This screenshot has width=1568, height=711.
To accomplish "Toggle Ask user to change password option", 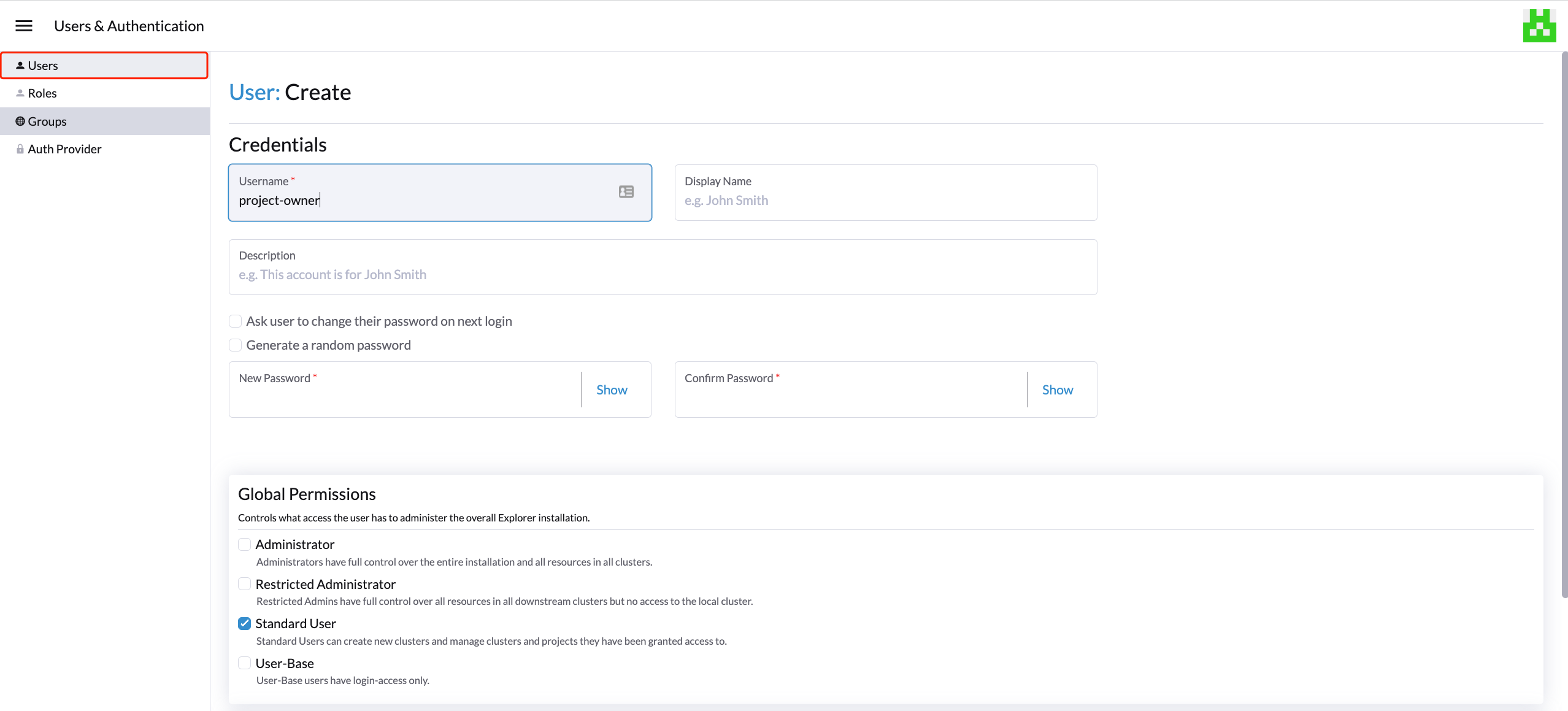I will pyautogui.click(x=235, y=320).
